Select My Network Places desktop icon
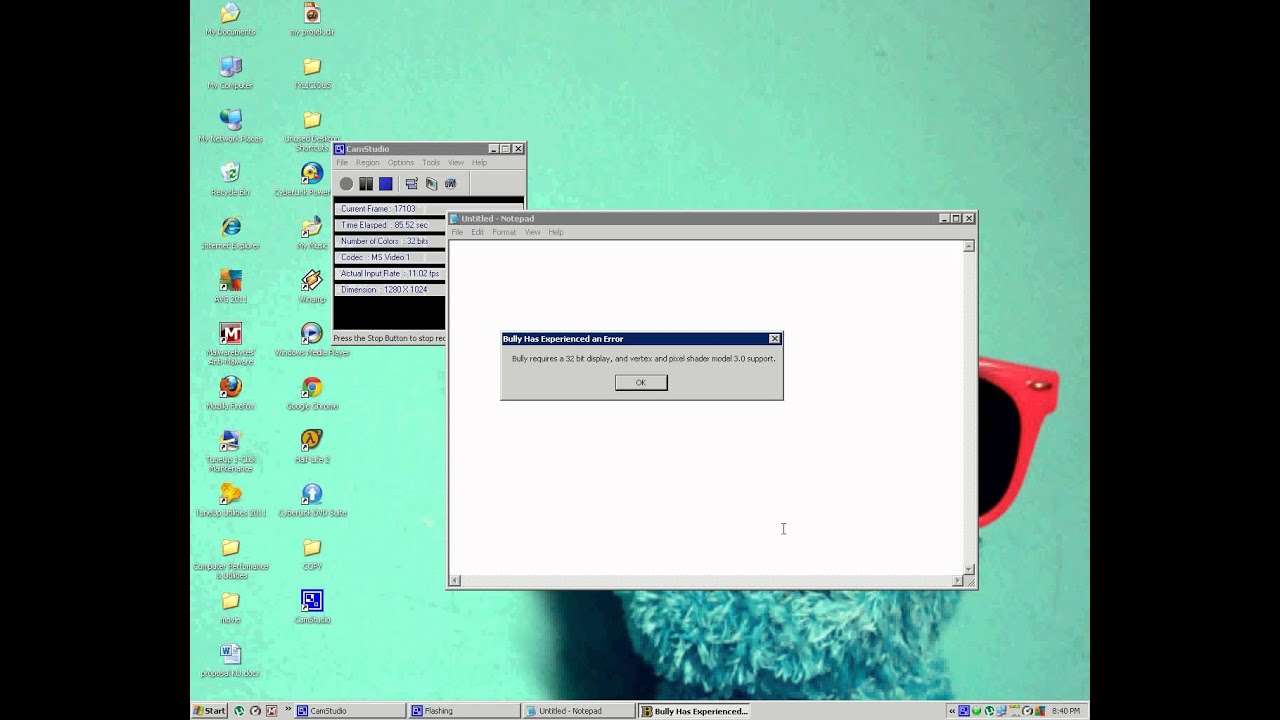1280x720 pixels. [230, 127]
